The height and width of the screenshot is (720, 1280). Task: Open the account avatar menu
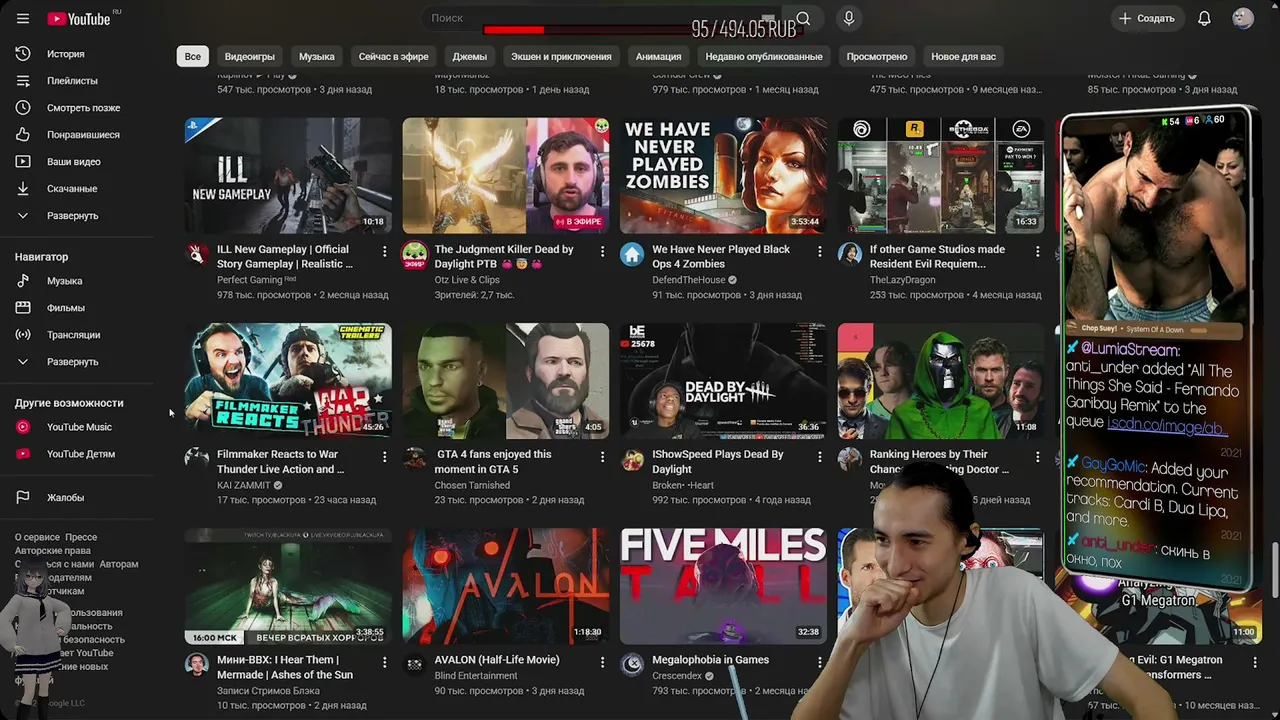pyautogui.click(x=1243, y=18)
